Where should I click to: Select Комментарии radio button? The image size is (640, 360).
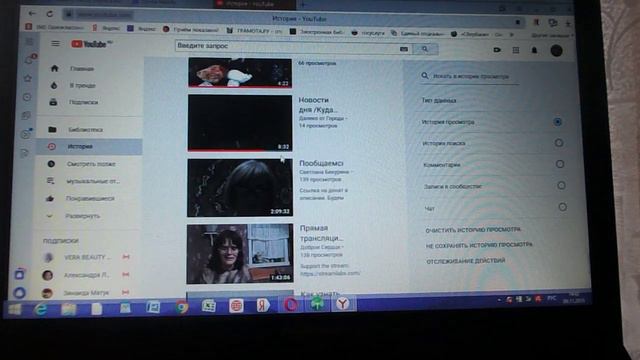coord(560,164)
